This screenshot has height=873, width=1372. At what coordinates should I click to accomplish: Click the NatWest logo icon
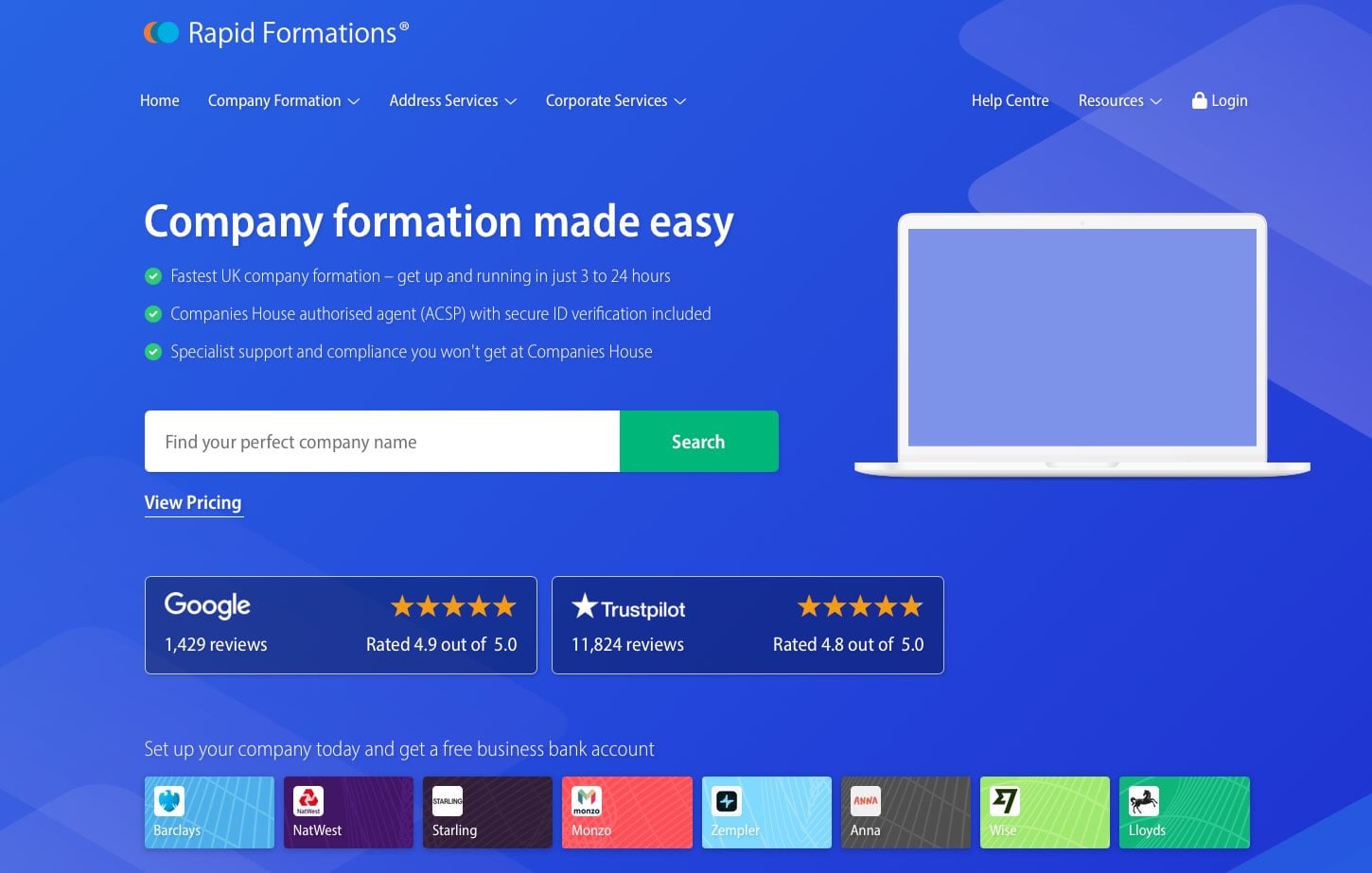point(308,801)
